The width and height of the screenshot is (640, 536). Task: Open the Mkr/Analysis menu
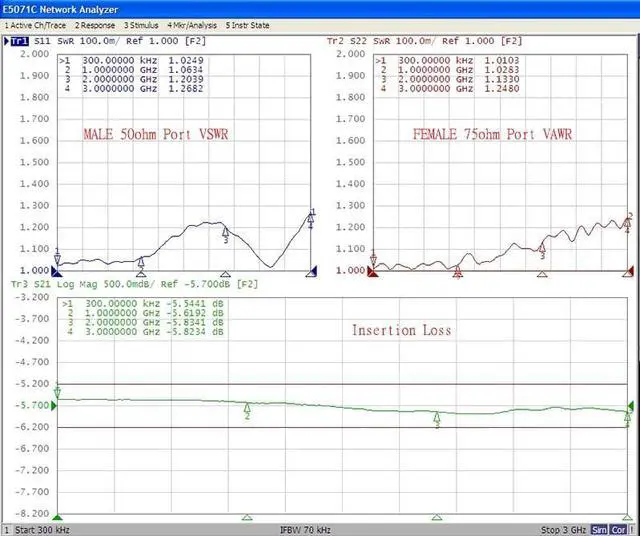tap(196, 24)
